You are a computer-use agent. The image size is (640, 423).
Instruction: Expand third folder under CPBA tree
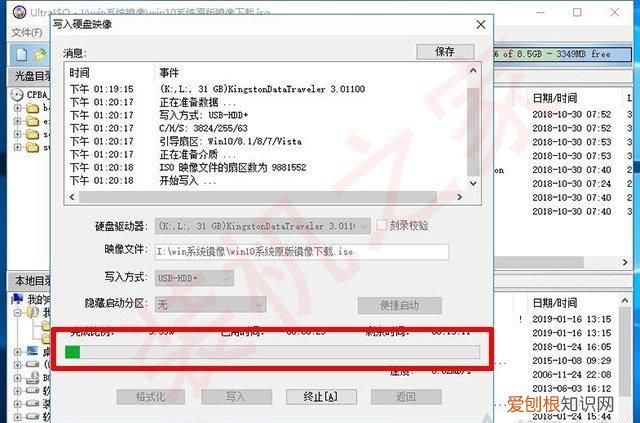click(17, 134)
